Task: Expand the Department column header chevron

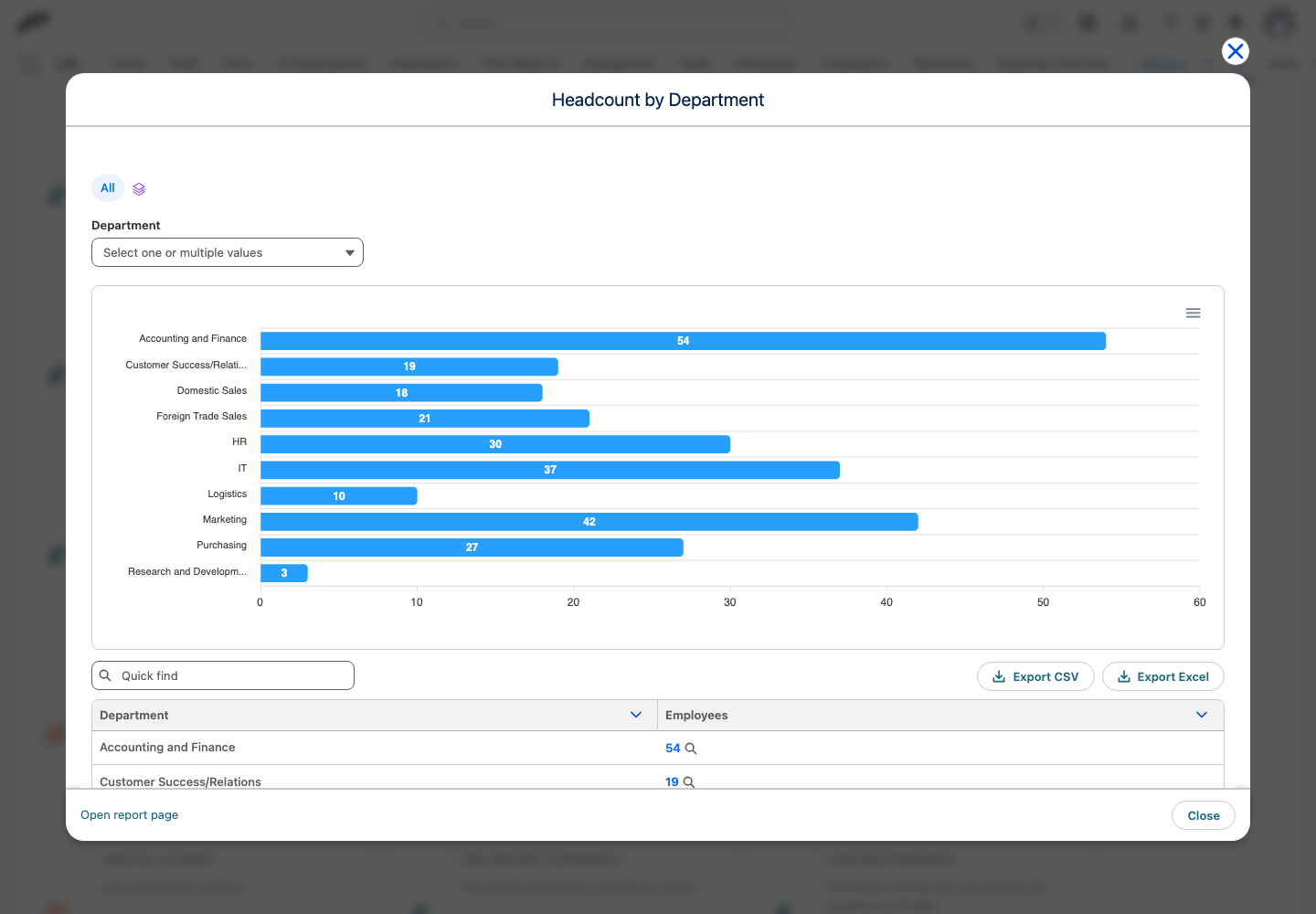Action: 636,715
